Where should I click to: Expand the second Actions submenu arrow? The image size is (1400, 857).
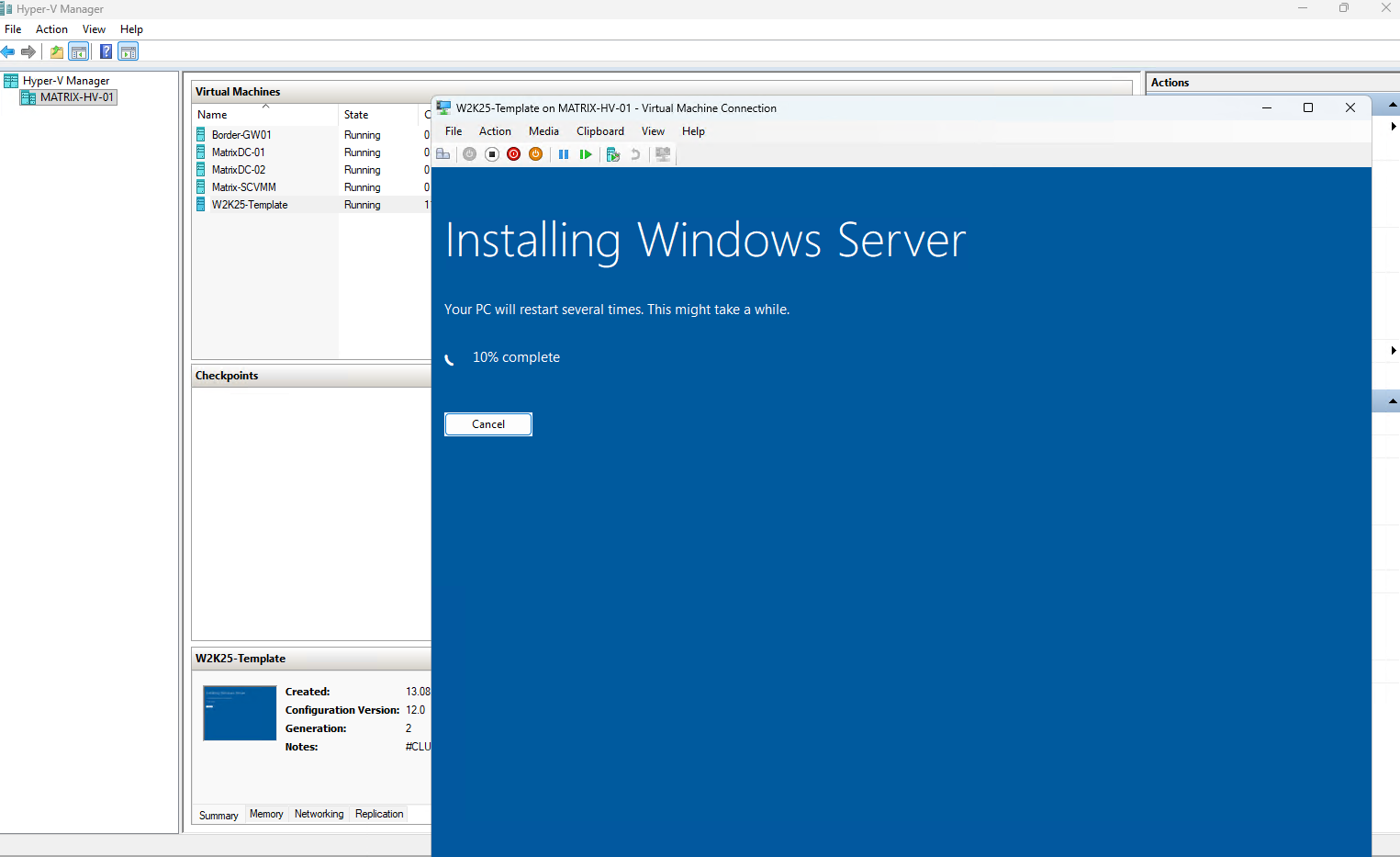click(1394, 351)
